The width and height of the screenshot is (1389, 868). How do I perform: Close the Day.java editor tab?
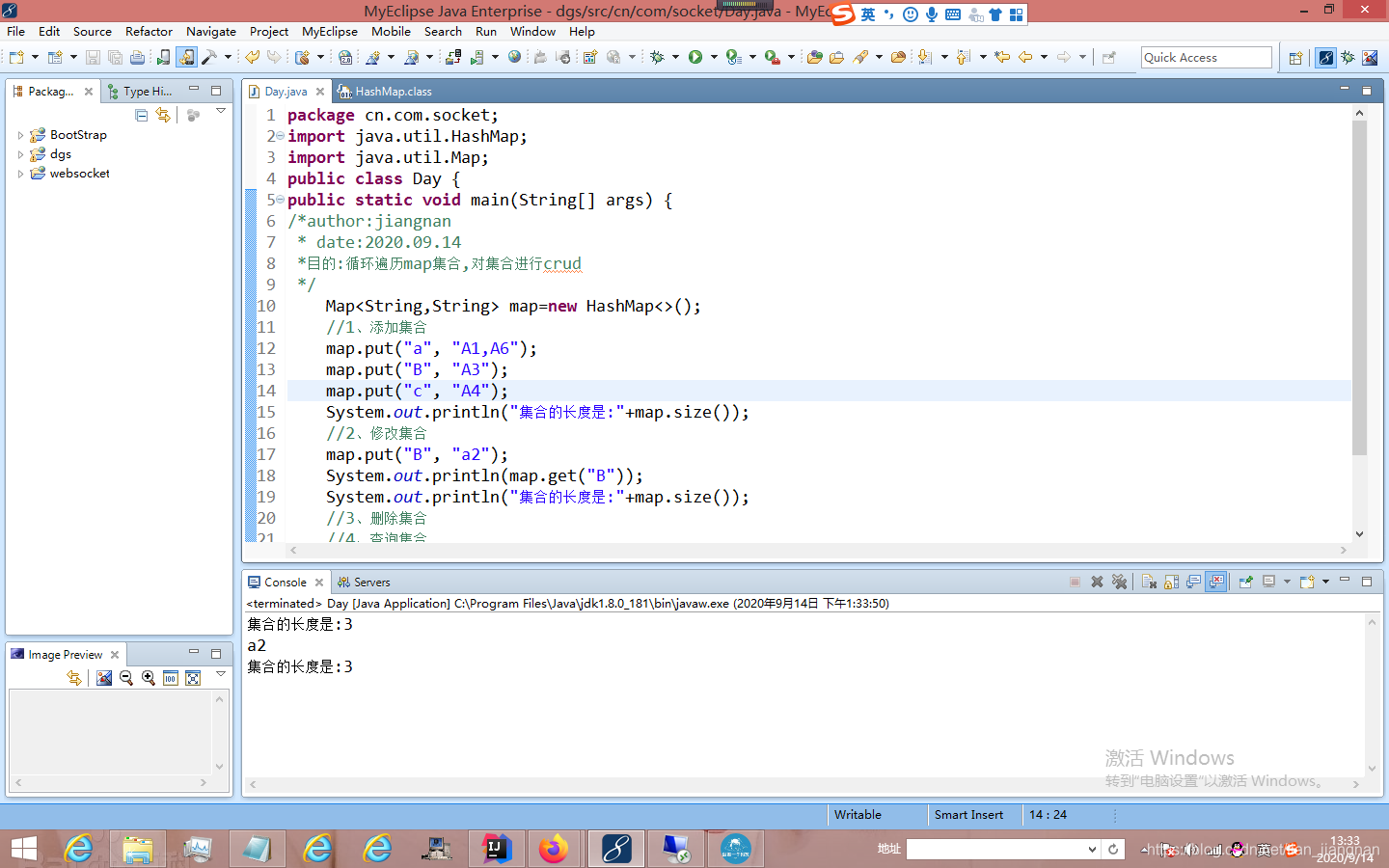point(320,92)
